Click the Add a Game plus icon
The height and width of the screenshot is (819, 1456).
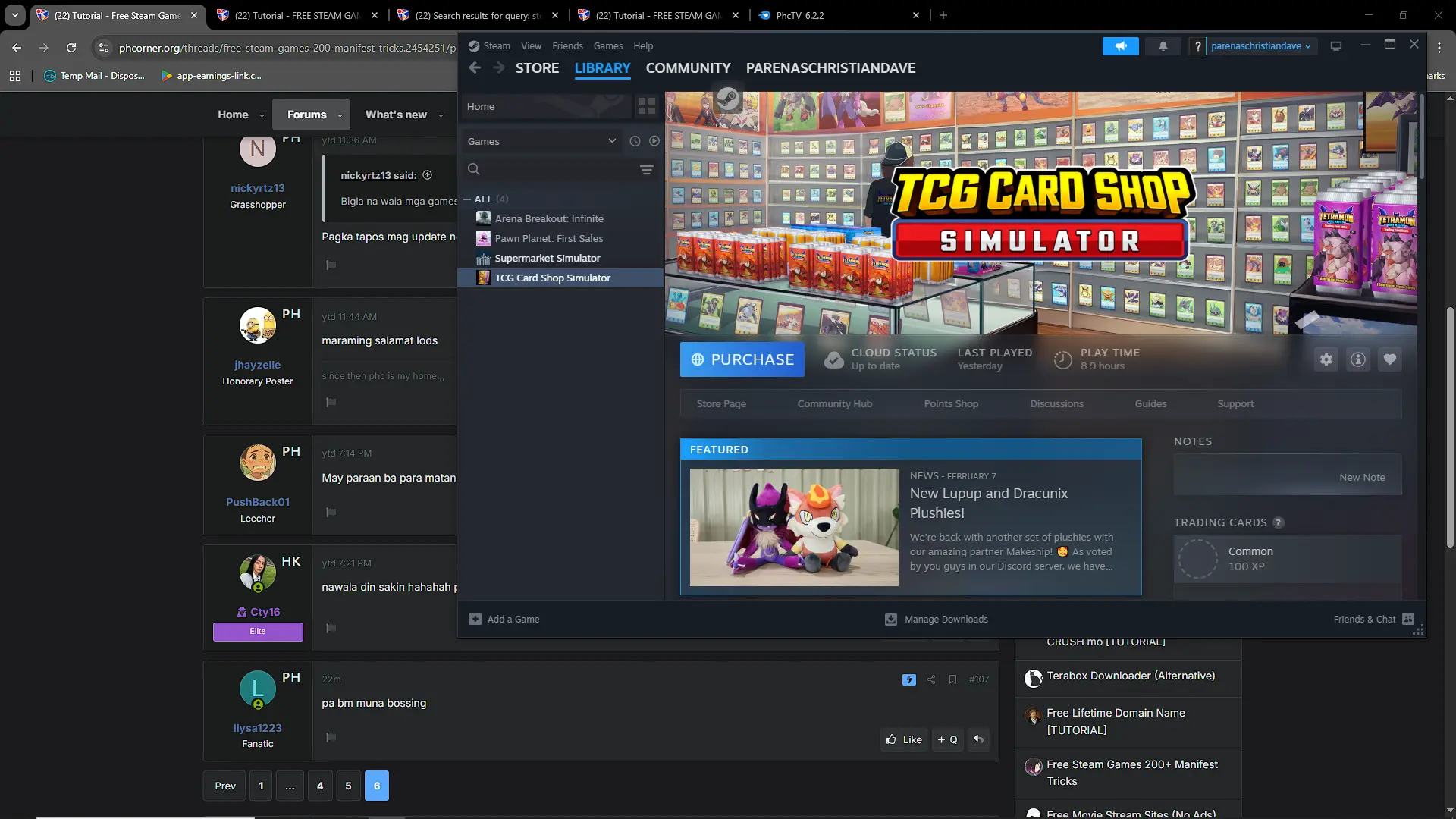(x=475, y=619)
